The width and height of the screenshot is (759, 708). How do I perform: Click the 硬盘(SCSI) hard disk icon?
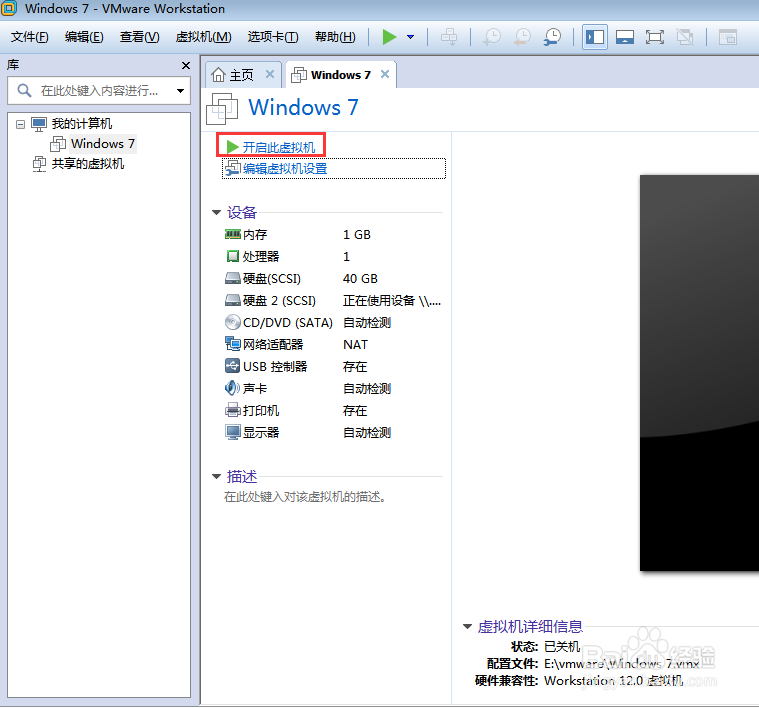[x=232, y=278]
